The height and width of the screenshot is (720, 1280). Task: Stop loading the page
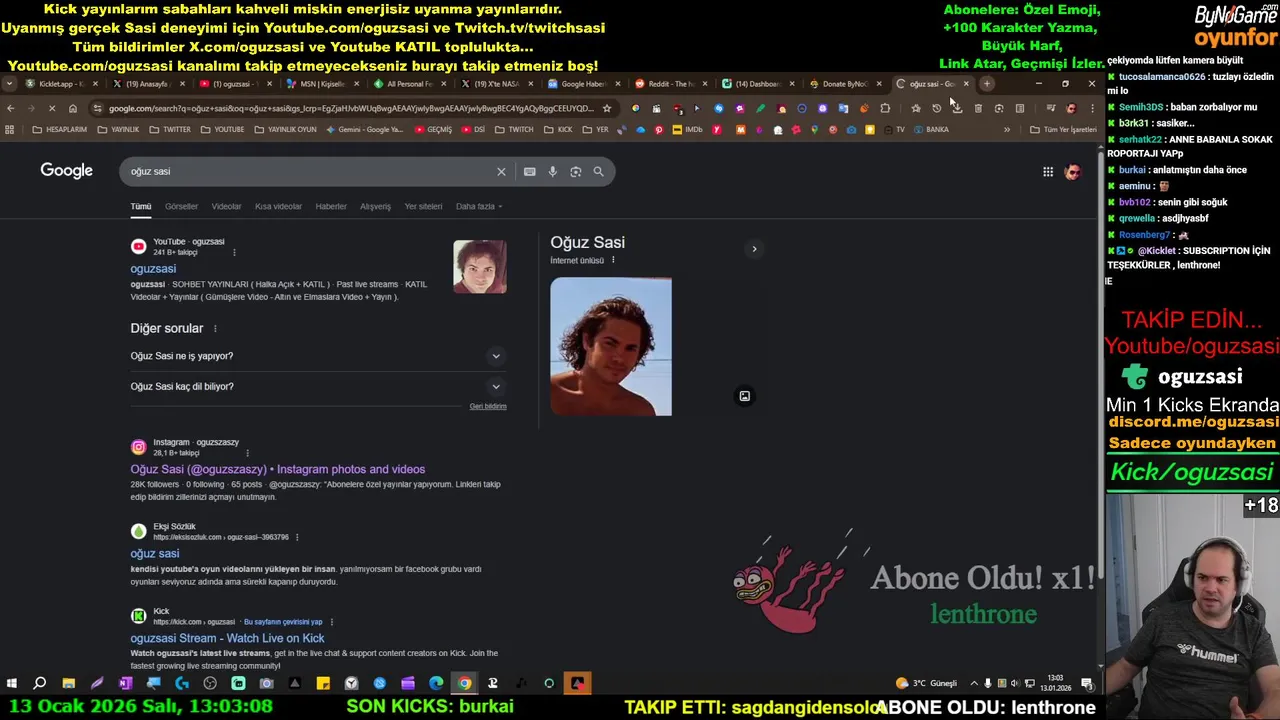[x=51, y=108]
